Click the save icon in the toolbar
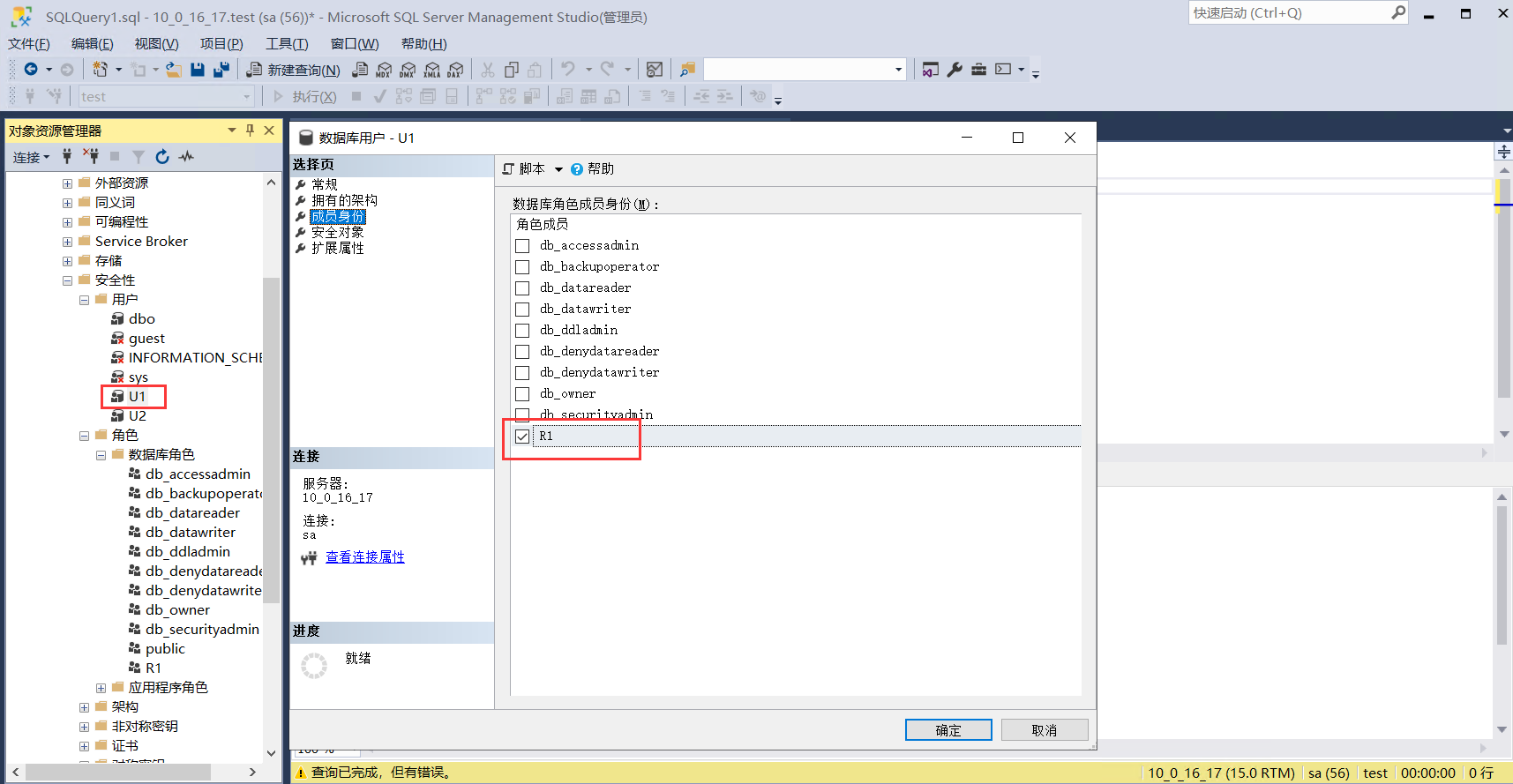The width and height of the screenshot is (1513, 784). (198, 69)
